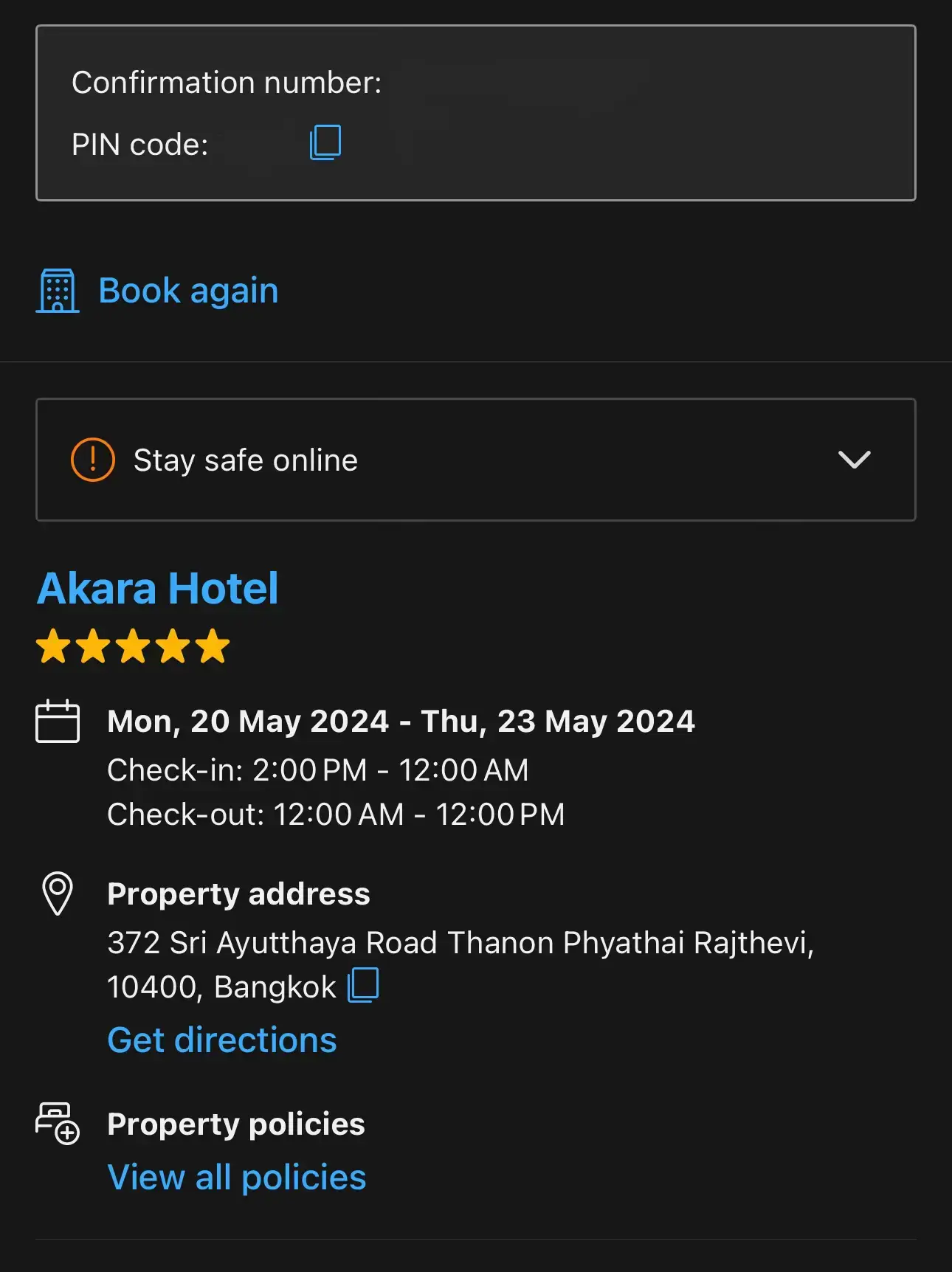Viewport: 952px width, 1272px height.
Task: Copy the PIN code with copy icon
Action: coord(325,142)
